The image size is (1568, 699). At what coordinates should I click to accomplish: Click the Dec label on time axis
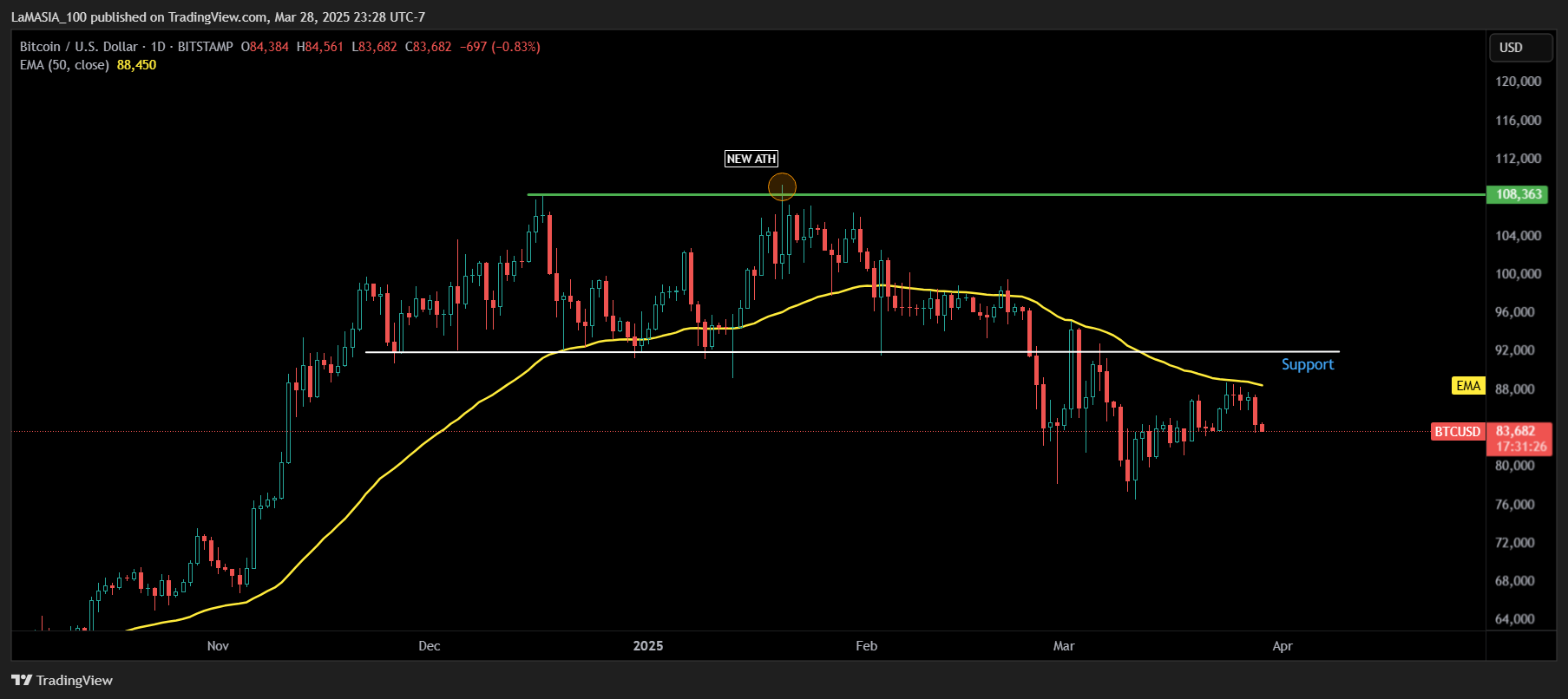[429, 646]
